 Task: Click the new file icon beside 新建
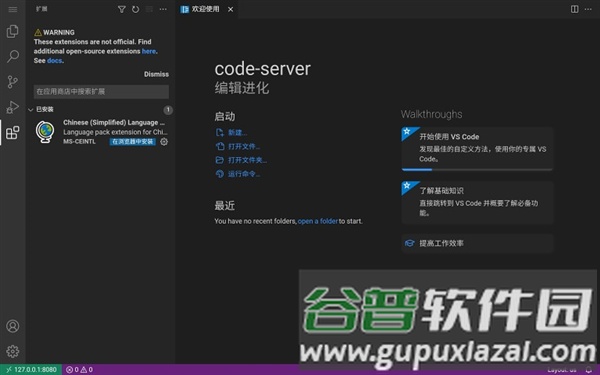220,133
